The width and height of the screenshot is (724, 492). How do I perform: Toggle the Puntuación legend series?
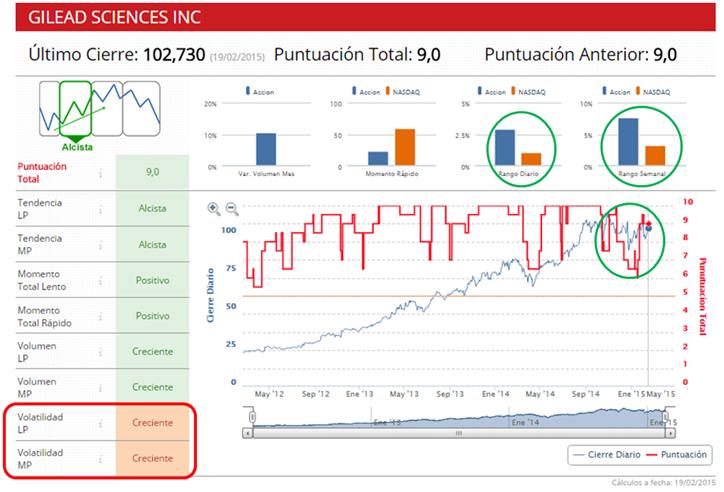pyautogui.click(x=676, y=455)
